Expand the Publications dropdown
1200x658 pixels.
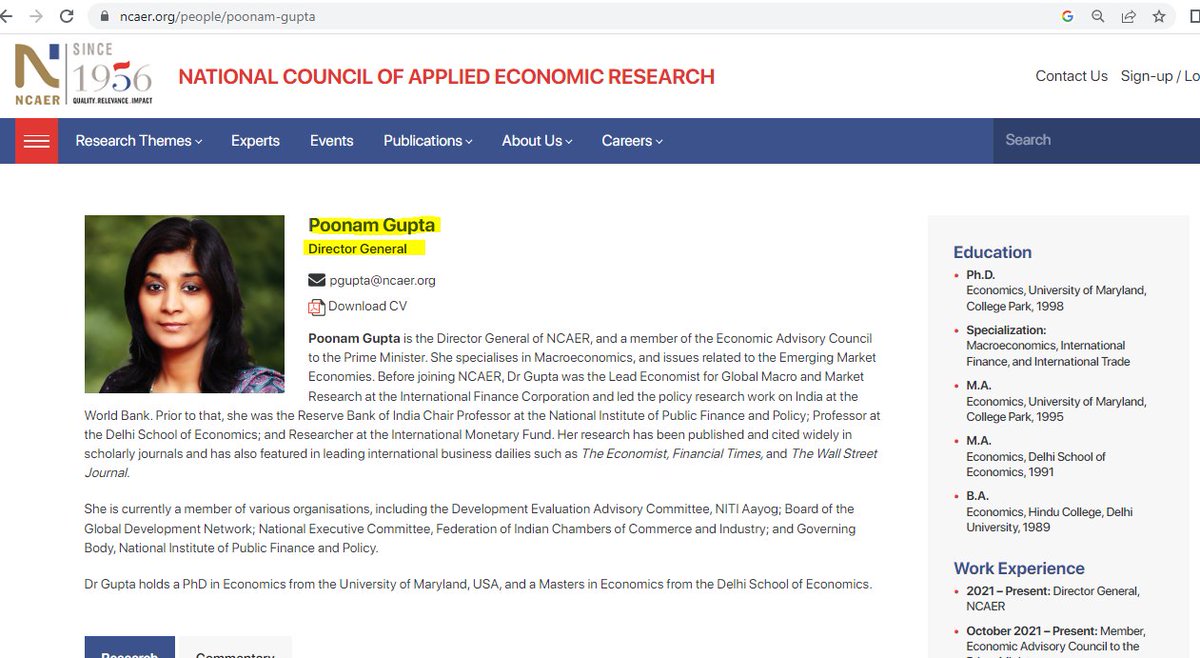point(428,141)
